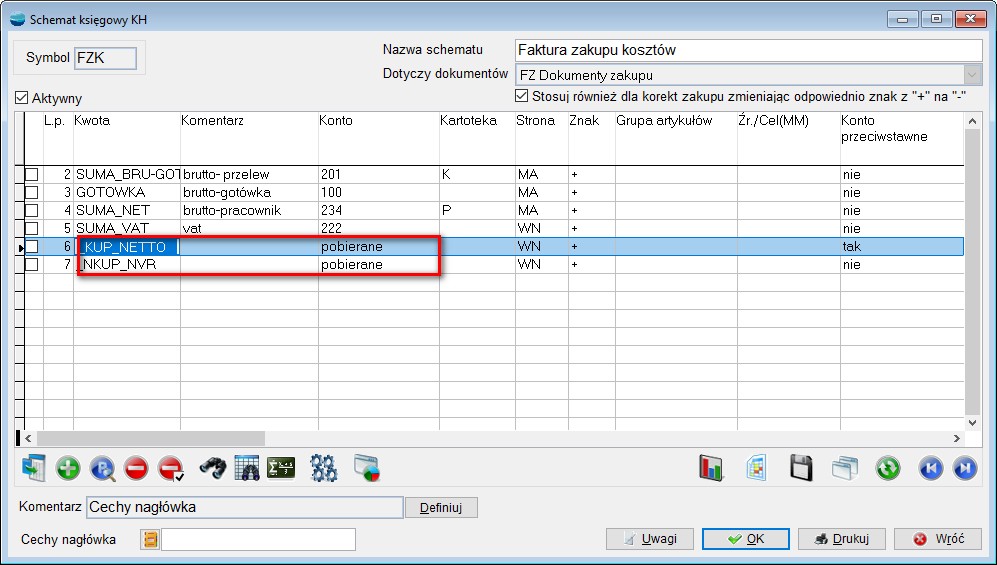
Task: Click the blue gears settings icon
Action: click(323, 468)
